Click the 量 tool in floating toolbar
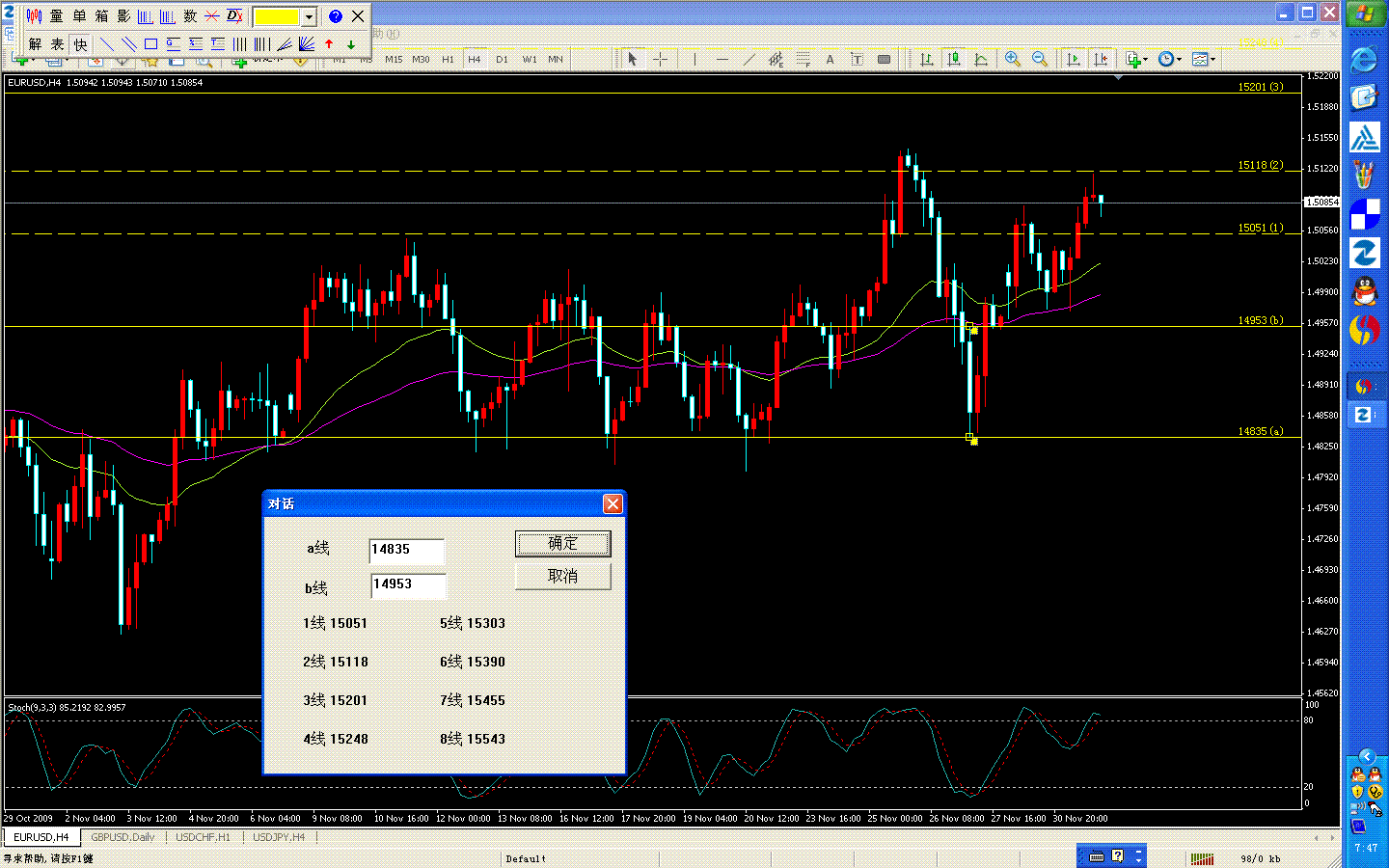This screenshot has height=868, width=1389. pyautogui.click(x=56, y=16)
